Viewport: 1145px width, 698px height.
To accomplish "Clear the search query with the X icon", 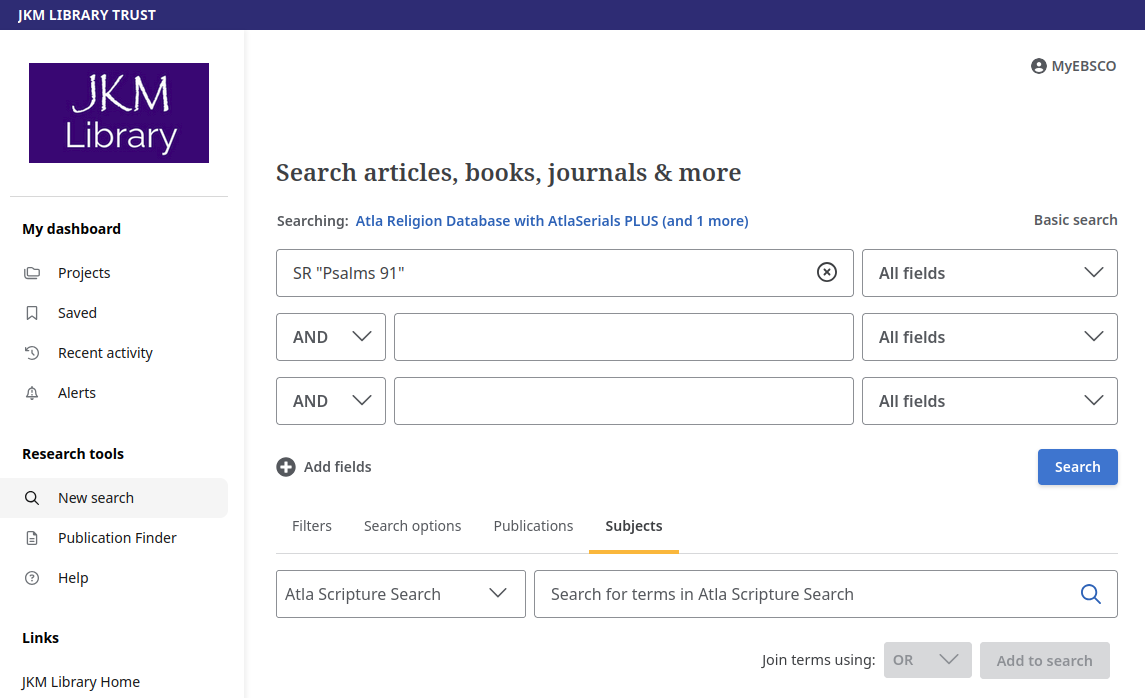I will pyautogui.click(x=827, y=272).
